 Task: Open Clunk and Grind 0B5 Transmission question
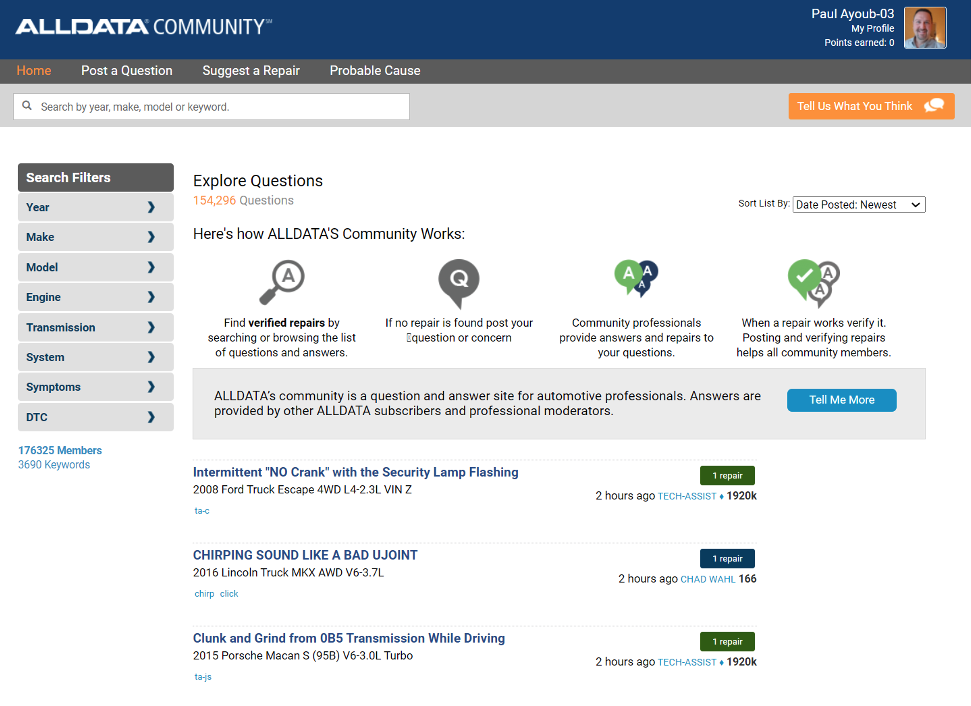click(349, 638)
